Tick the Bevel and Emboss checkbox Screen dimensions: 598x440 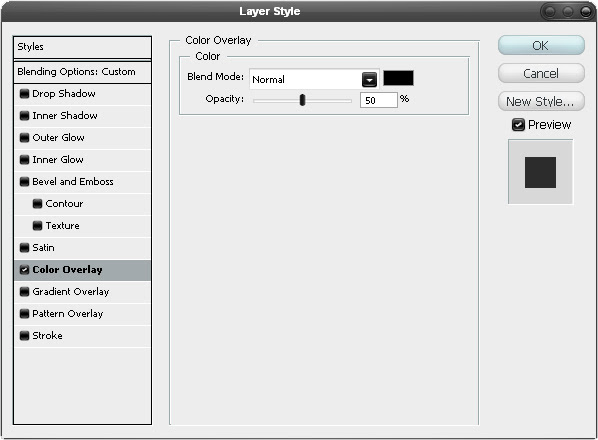pyautogui.click(x=24, y=181)
